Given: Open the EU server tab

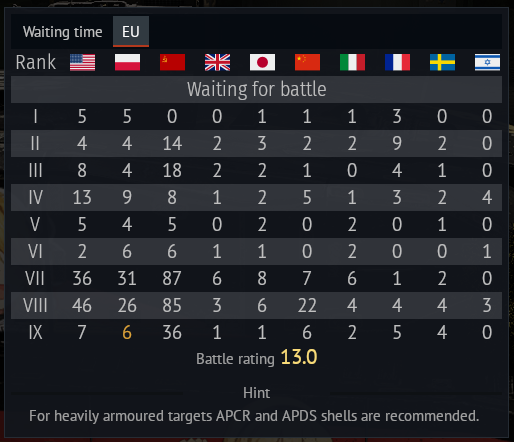Looking at the screenshot, I should 131,32.
